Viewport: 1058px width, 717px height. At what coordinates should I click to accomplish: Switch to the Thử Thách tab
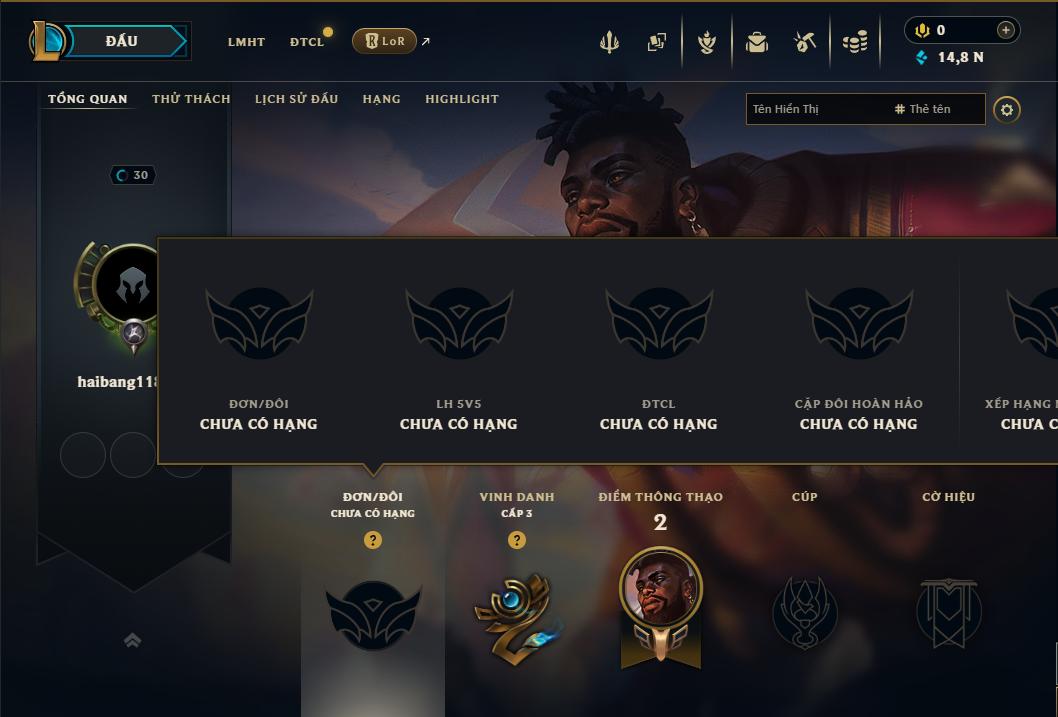[x=191, y=98]
